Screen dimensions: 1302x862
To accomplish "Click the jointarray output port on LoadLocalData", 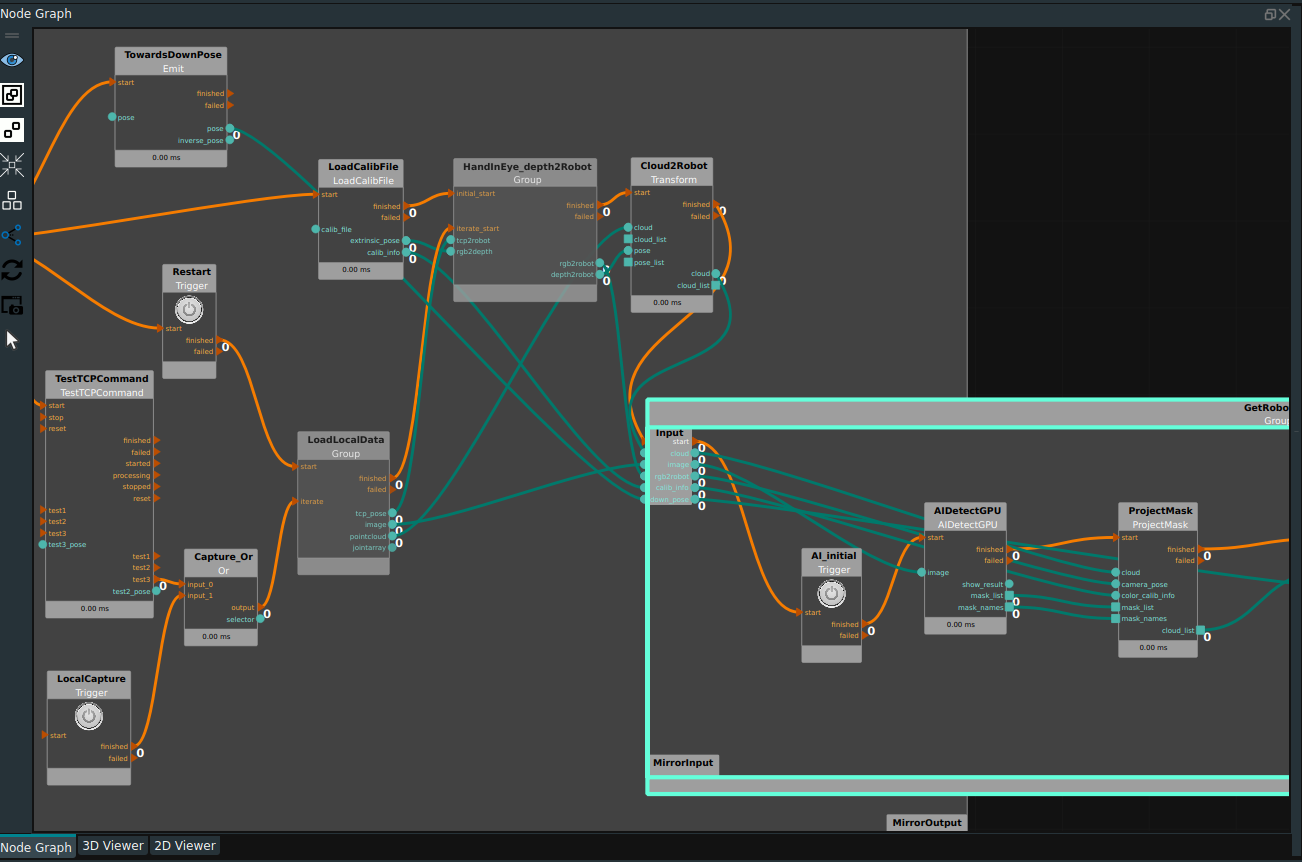I will pyautogui.click(x=393, y=548).
